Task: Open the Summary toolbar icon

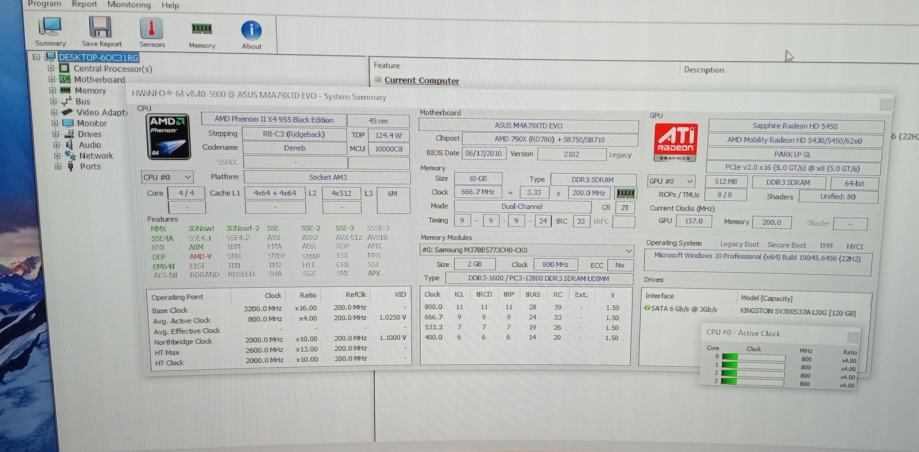Action: click(50, 28)
